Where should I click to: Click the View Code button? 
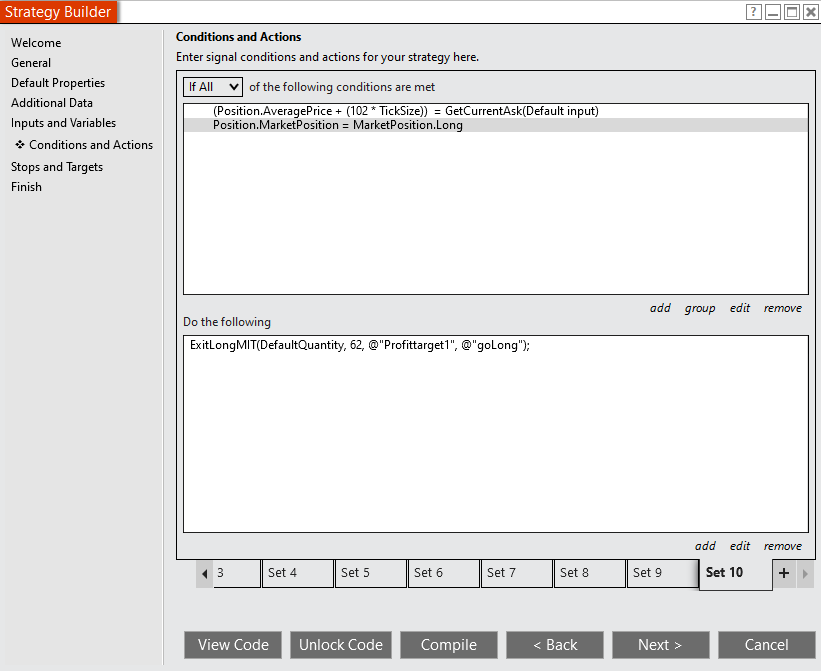tap(233, 645)
